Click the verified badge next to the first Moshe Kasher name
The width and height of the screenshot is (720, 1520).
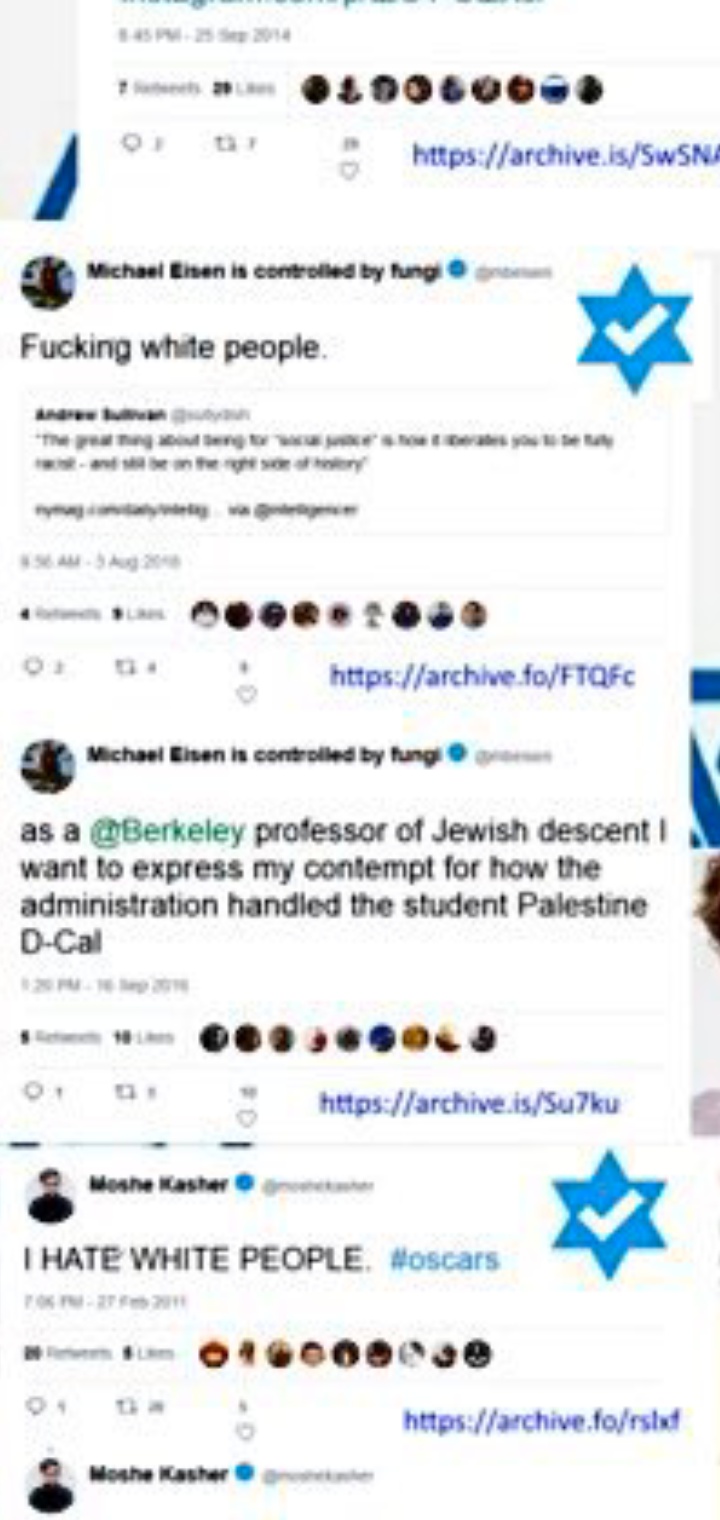(x=242, y=1183)
